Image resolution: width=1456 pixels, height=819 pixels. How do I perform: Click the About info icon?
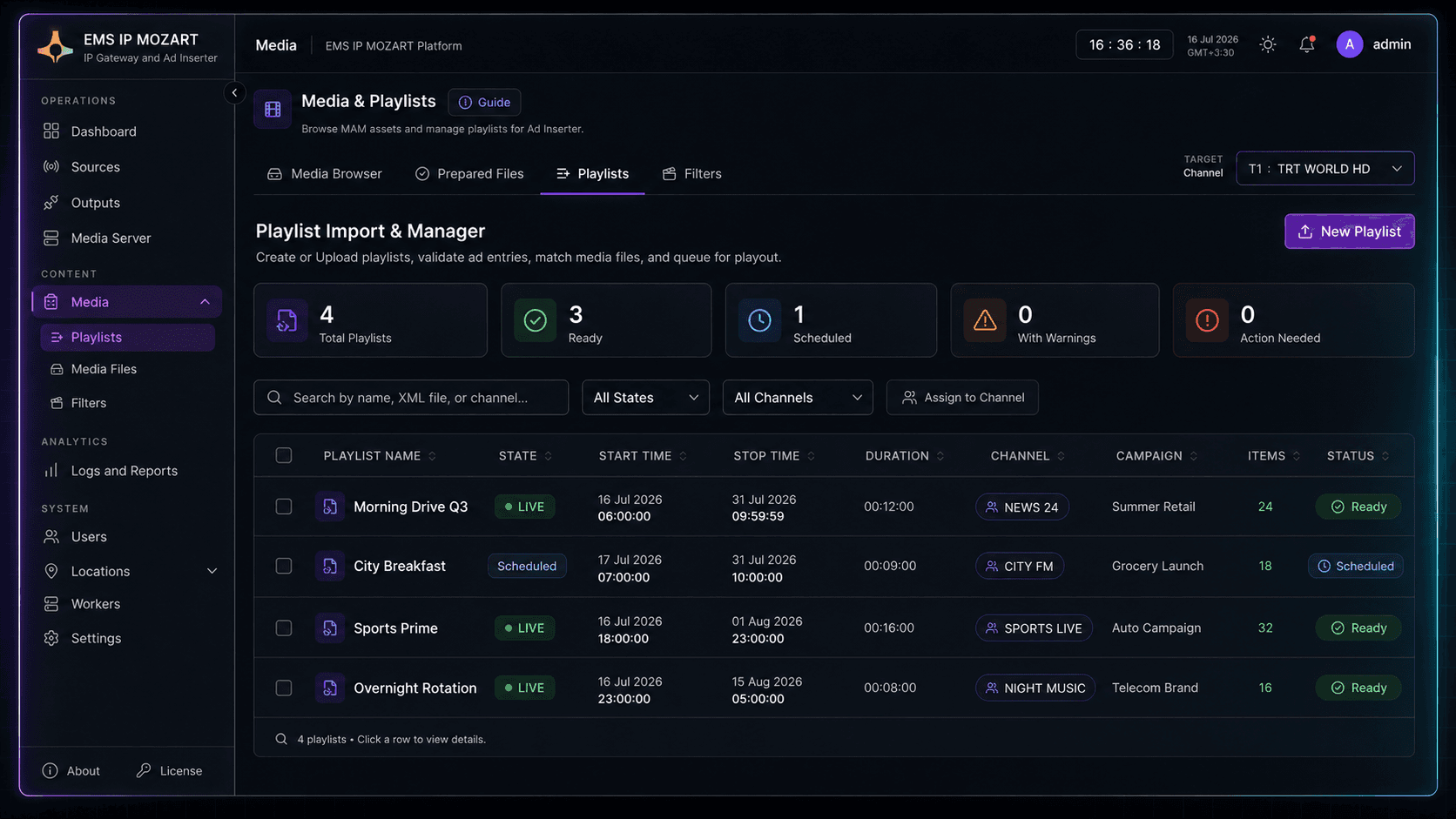coord(50,770)
